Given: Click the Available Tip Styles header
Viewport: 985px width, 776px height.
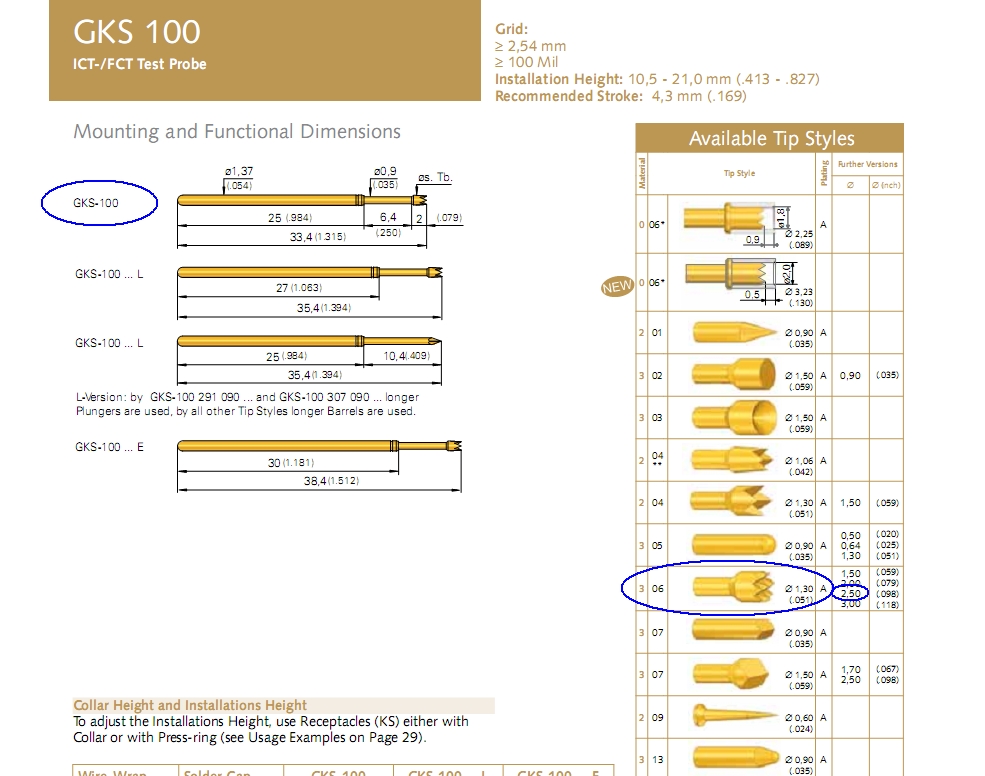Looking at the screenshot, I should pos(770,138).
